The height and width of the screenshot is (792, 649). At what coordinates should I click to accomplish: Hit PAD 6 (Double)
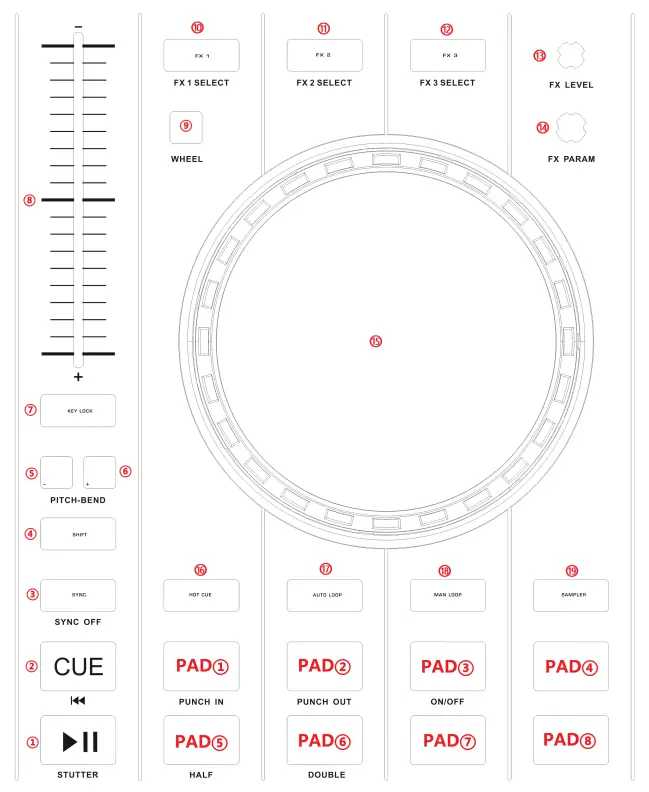[x=324, y=741]
